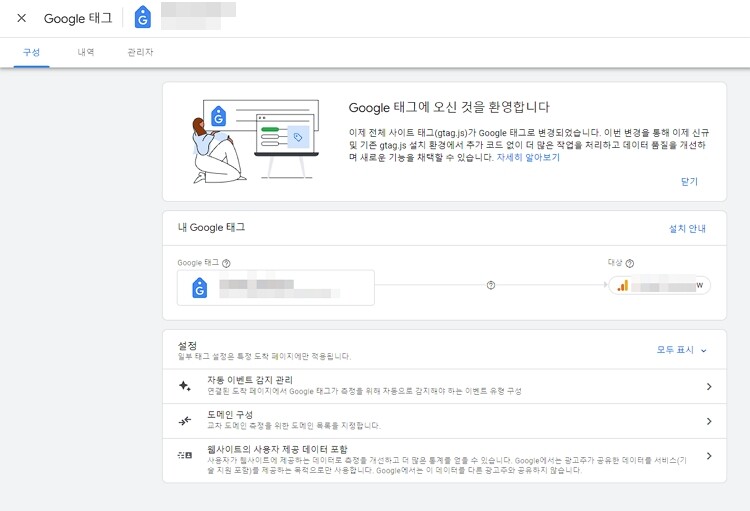
Task: Click the 내 Google 태그 section heading
Action: 211,228
